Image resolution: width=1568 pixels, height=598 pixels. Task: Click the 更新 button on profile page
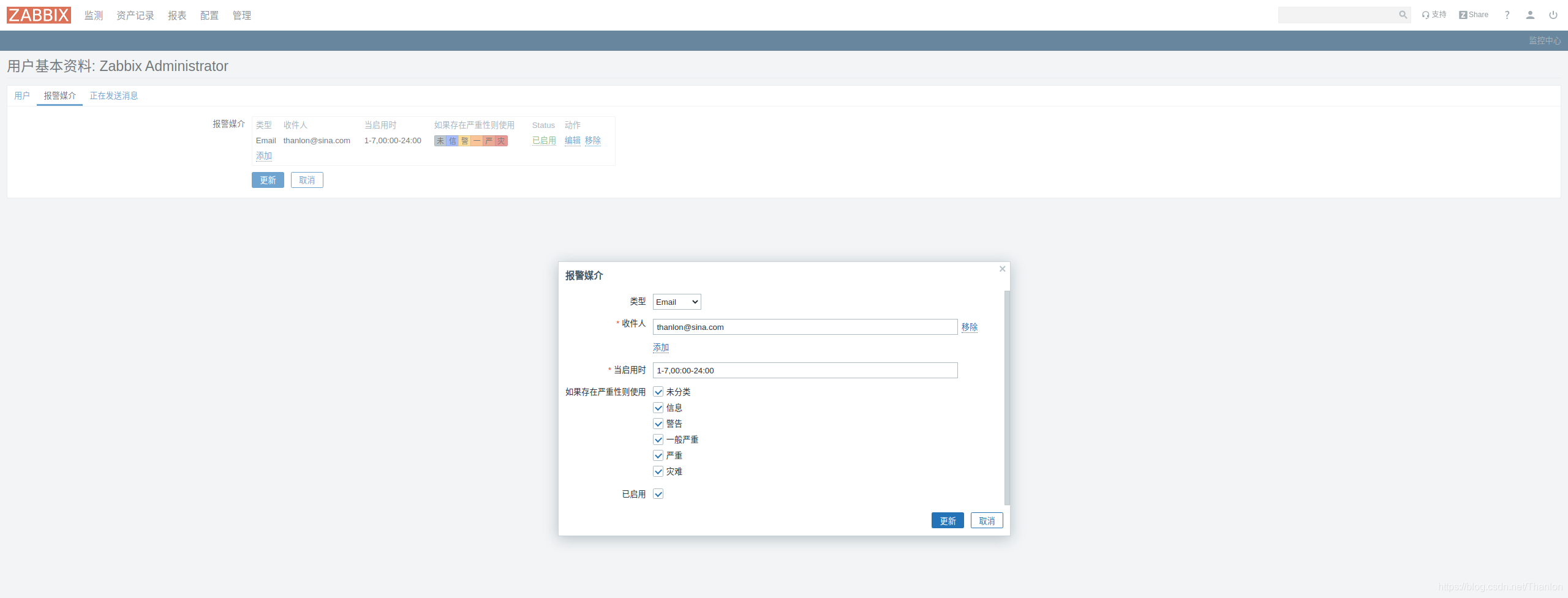coord(268,180)
